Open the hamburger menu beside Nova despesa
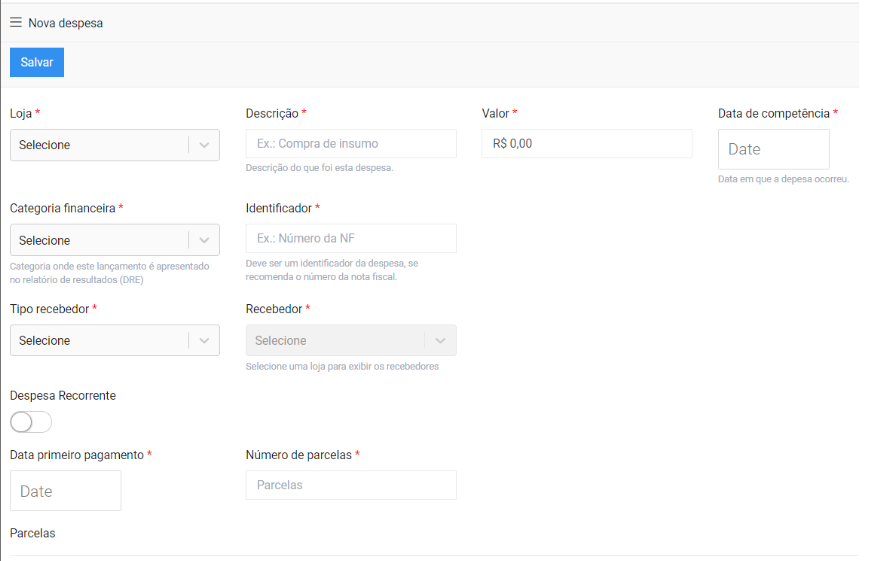870x561 pixels. coord(16,22)
